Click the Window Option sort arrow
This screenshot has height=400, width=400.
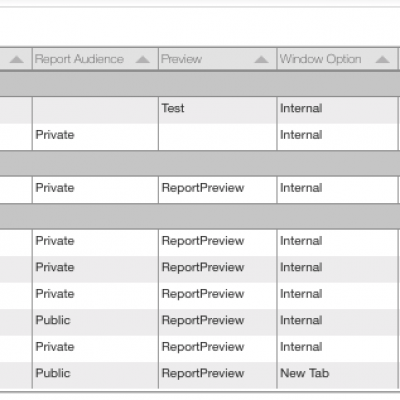click(382, 59)
